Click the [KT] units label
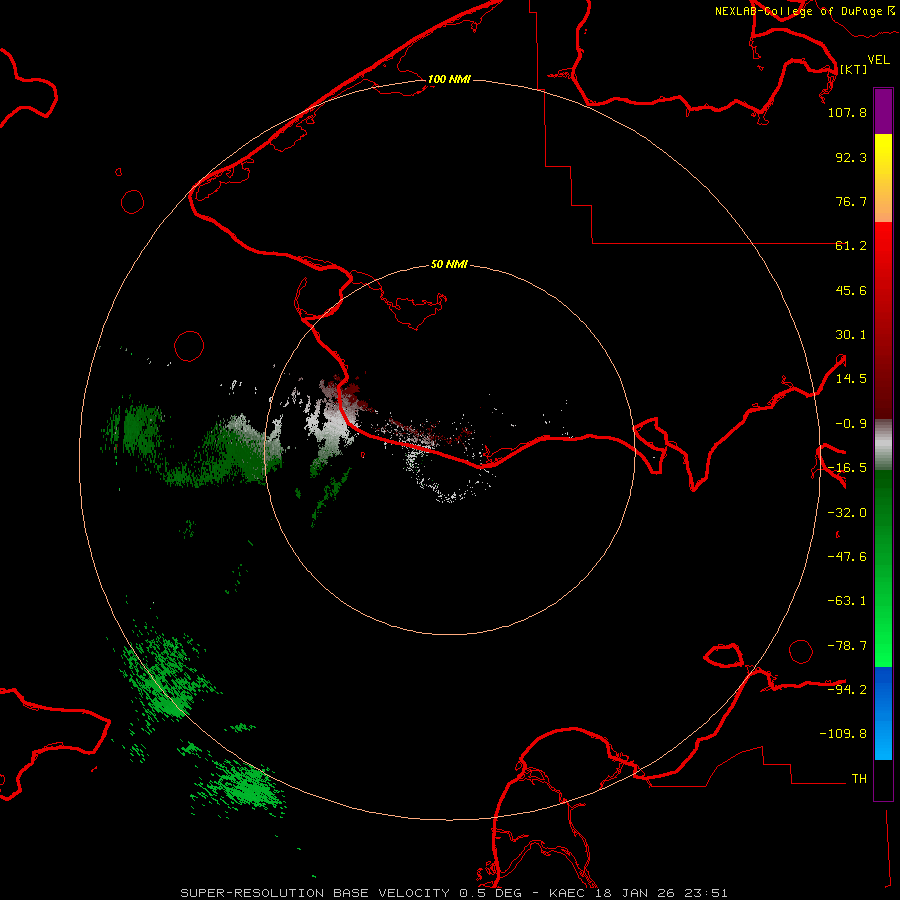The height and width of the screenshot is (900, 900). pos(853,69)
